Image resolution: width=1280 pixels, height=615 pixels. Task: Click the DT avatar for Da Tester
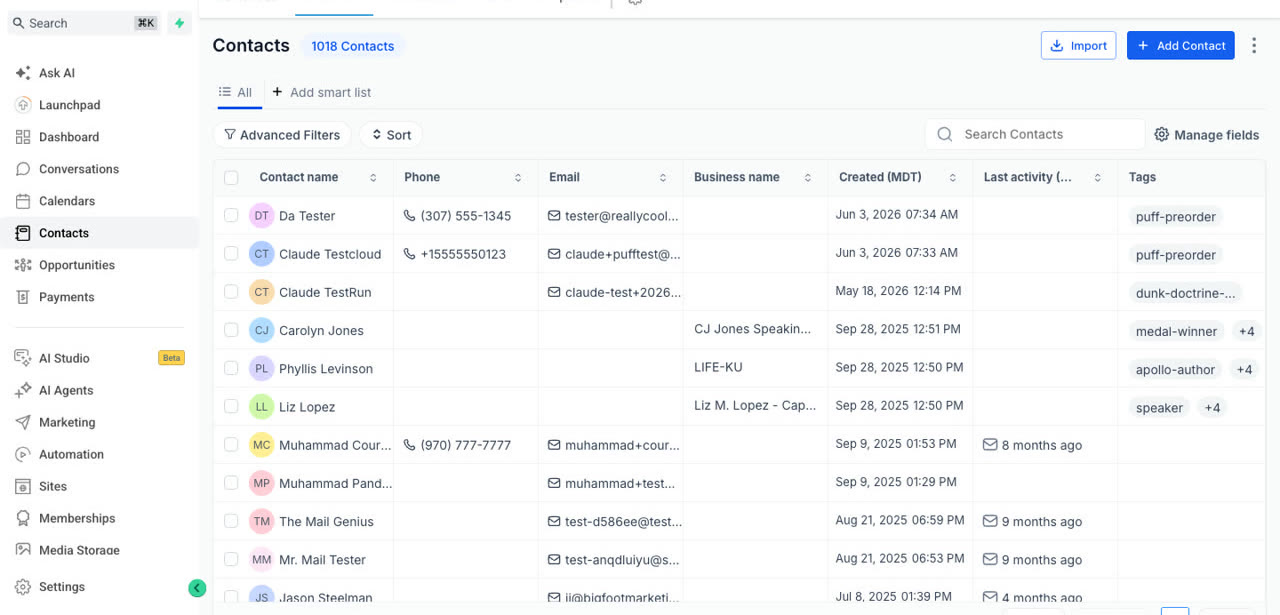(x=261, y=215)
